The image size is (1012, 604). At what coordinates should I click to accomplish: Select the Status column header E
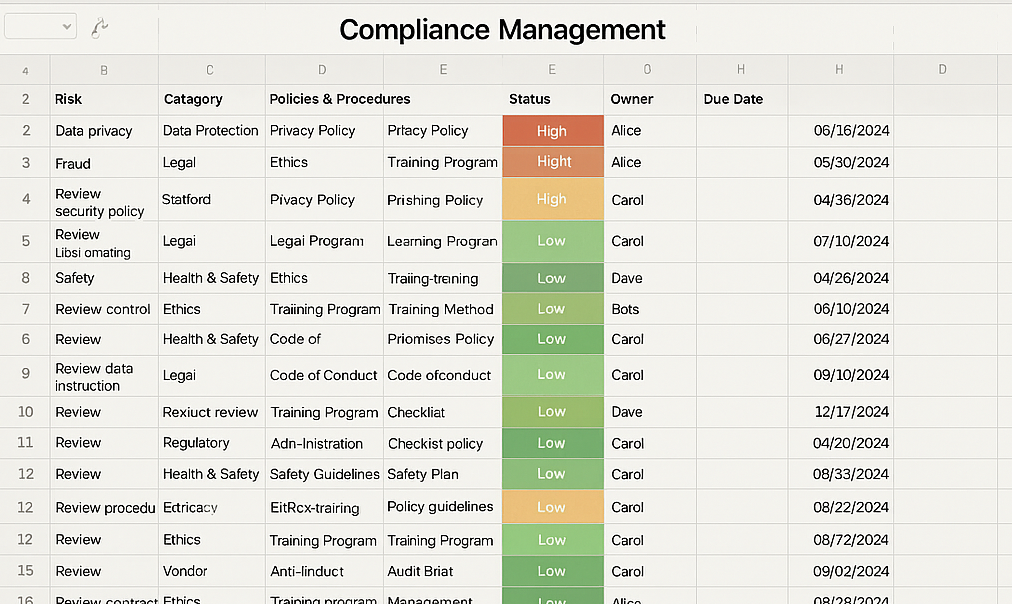click(552, 70)
